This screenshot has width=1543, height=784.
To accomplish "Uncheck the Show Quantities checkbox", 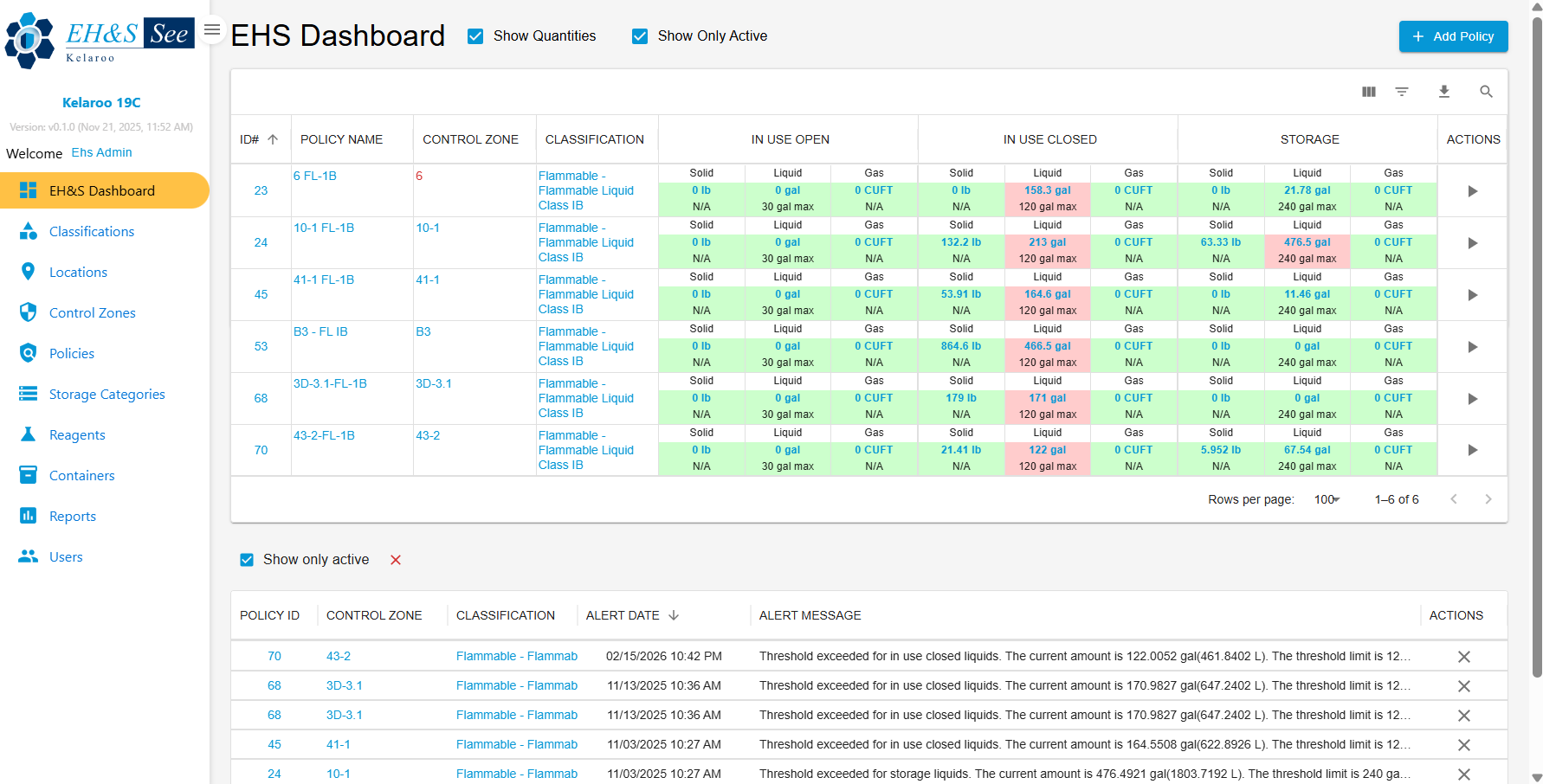I will pos(475,36).
